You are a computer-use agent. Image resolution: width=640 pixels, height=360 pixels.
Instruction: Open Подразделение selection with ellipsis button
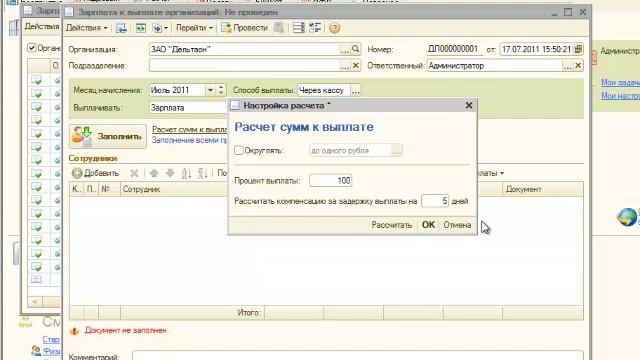(x=345, y=66)
